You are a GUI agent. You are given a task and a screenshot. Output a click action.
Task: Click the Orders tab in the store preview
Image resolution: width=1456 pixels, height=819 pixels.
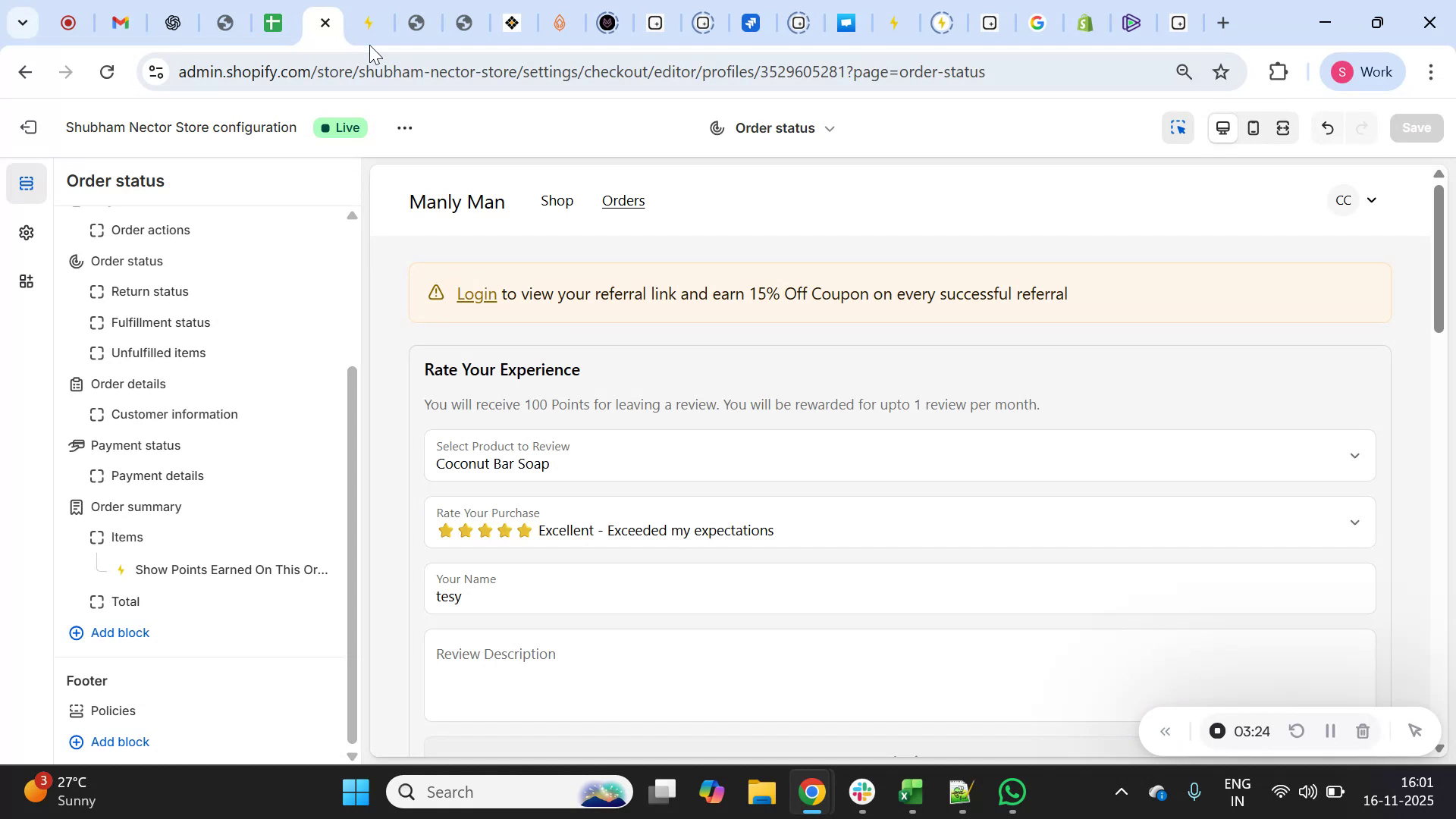[x=623, y=200]
